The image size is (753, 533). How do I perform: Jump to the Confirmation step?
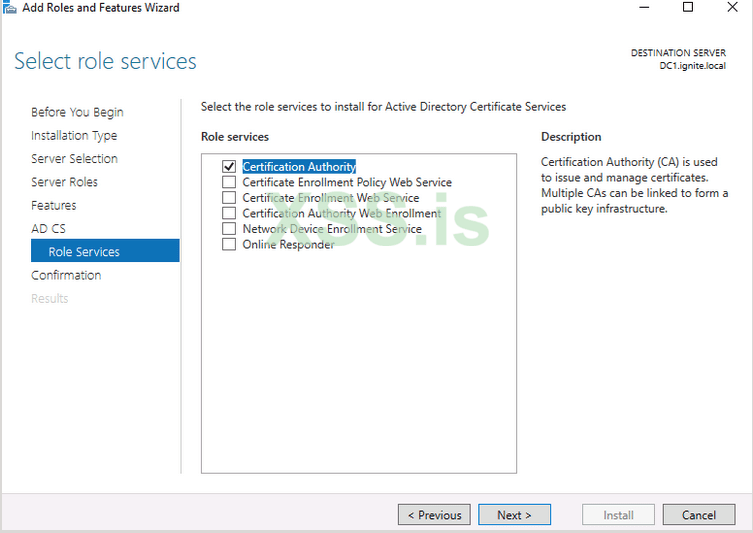66,275
